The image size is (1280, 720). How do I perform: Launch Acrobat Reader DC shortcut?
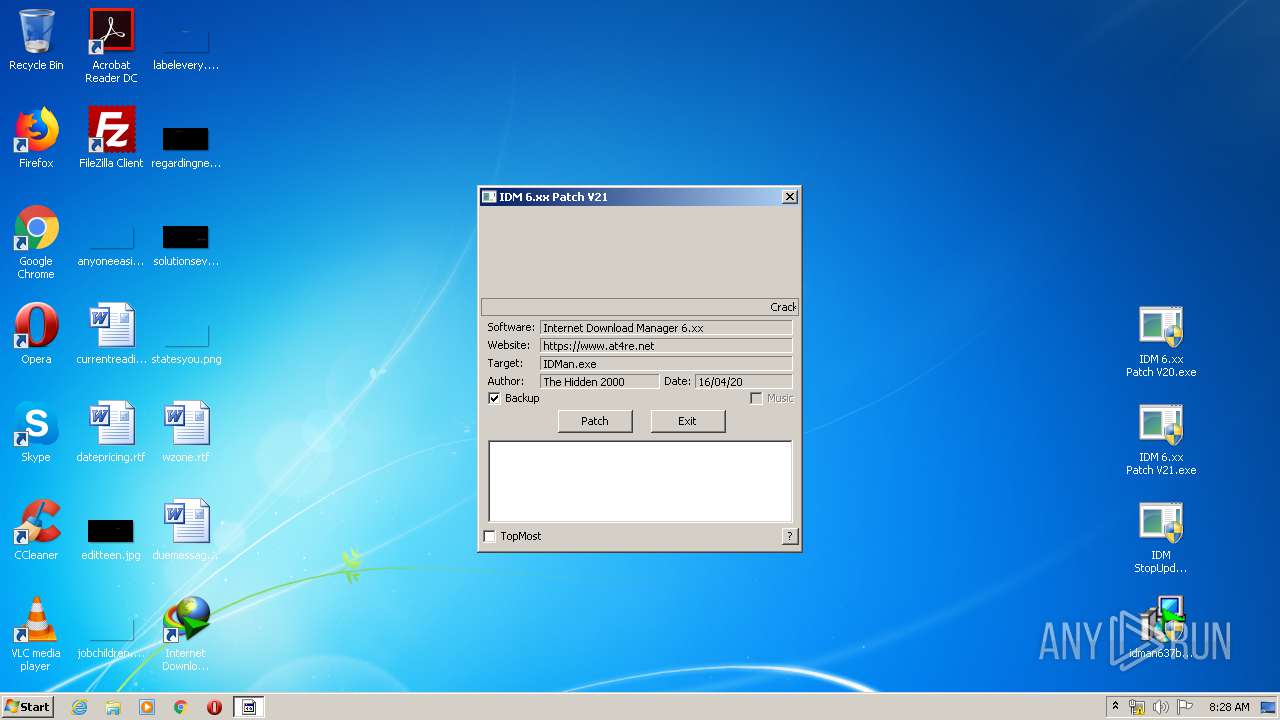(x=111, y=46)
